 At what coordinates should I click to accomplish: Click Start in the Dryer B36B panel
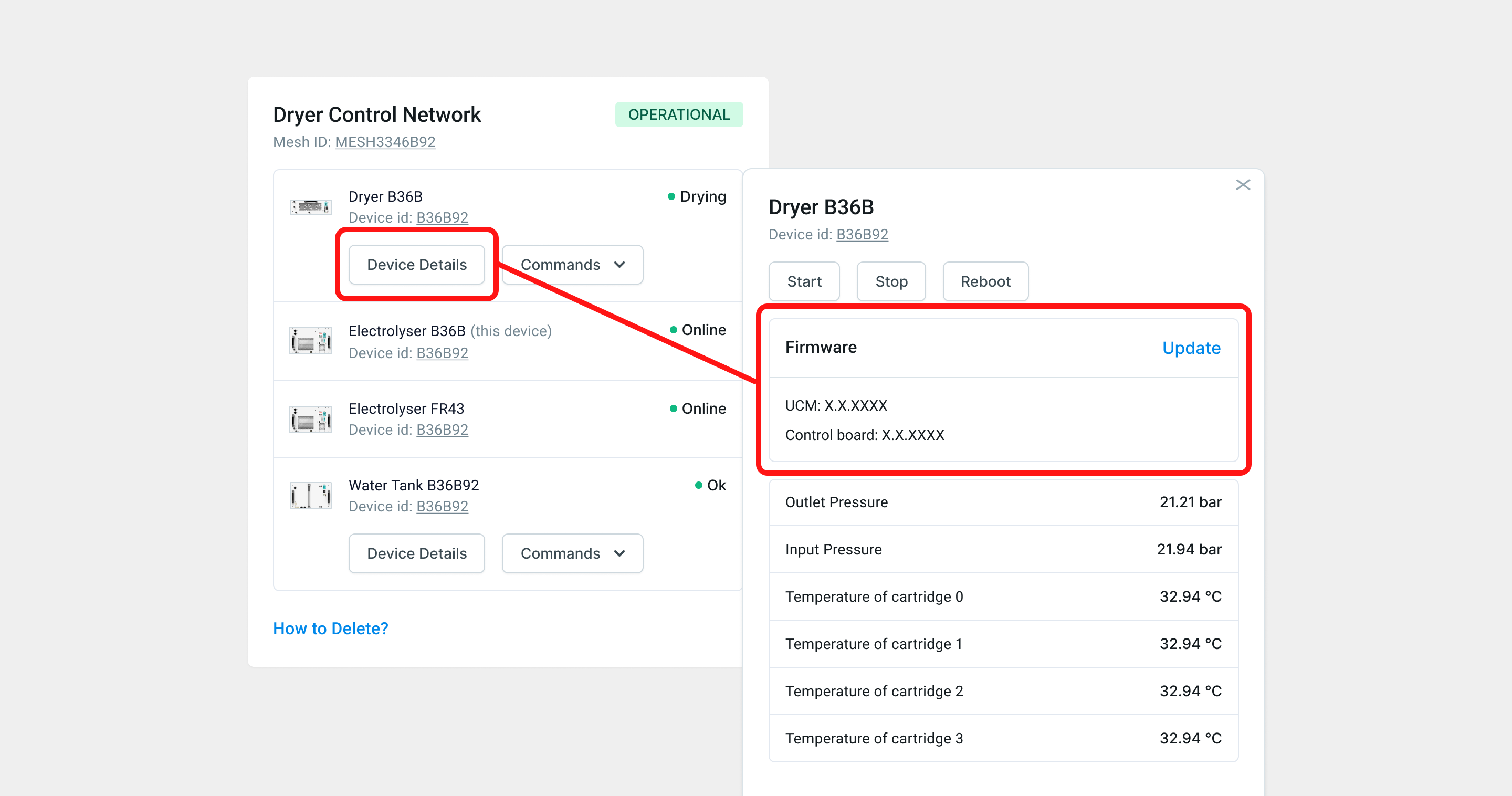point(804,281)
